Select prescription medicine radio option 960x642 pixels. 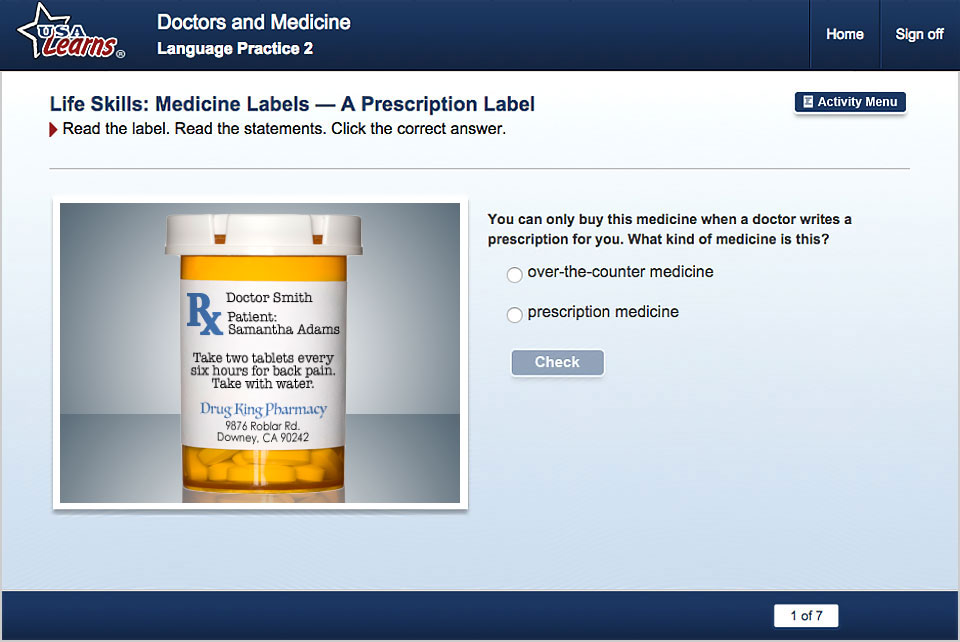(514, 315)
